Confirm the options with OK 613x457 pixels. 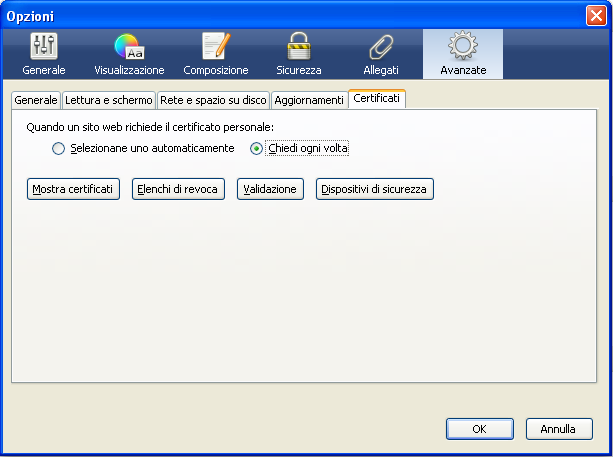pyautogui.click(x=479, y=428)
